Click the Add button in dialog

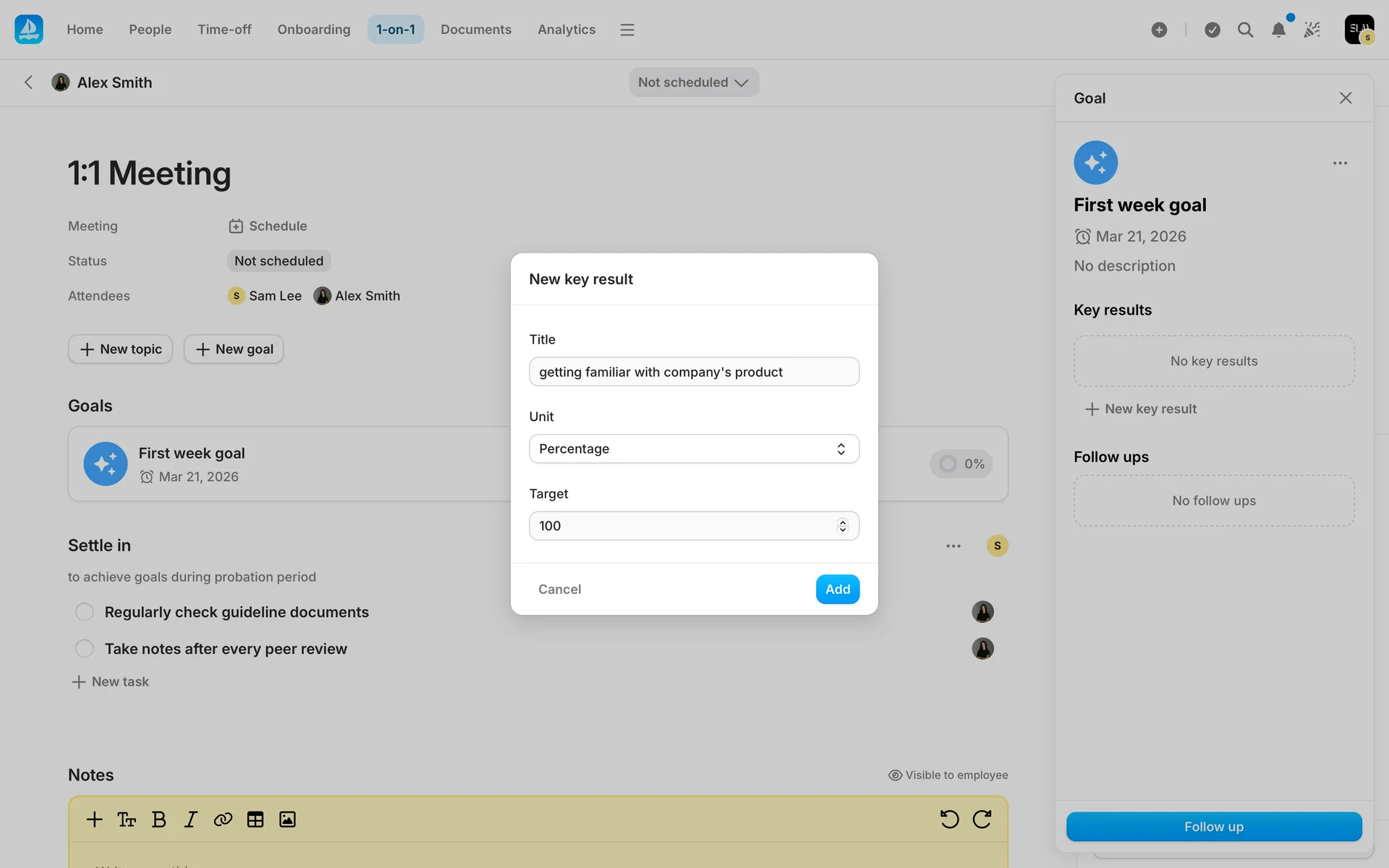click(x=837, y=590)
